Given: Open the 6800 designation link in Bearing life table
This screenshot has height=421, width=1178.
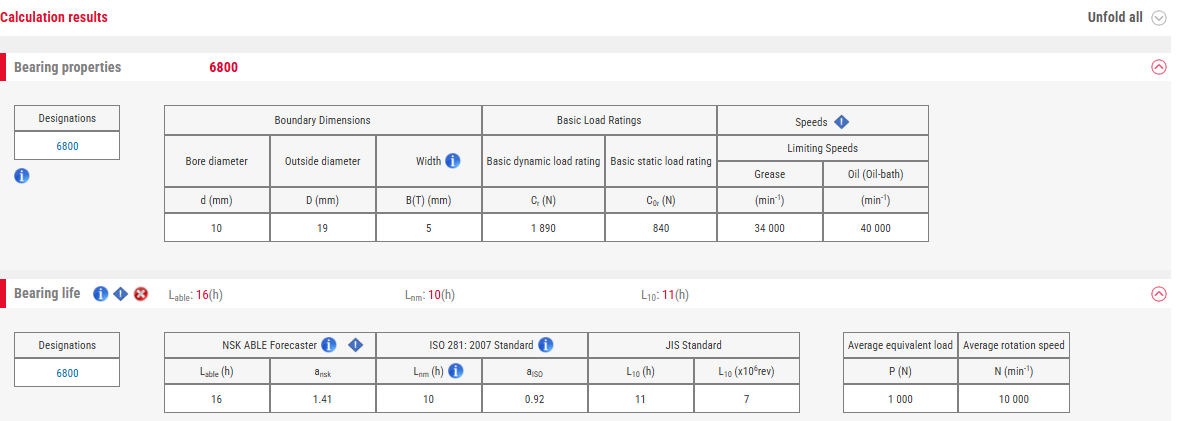Looking at the screenshot, I should (67, 373).
